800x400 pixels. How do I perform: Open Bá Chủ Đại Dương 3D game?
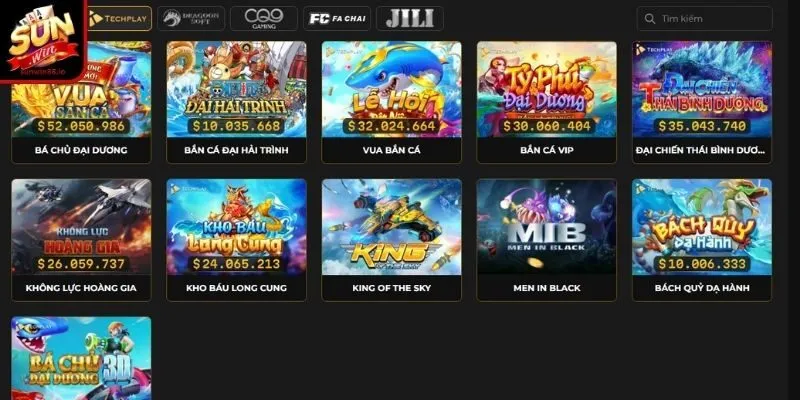coord(81,358)
